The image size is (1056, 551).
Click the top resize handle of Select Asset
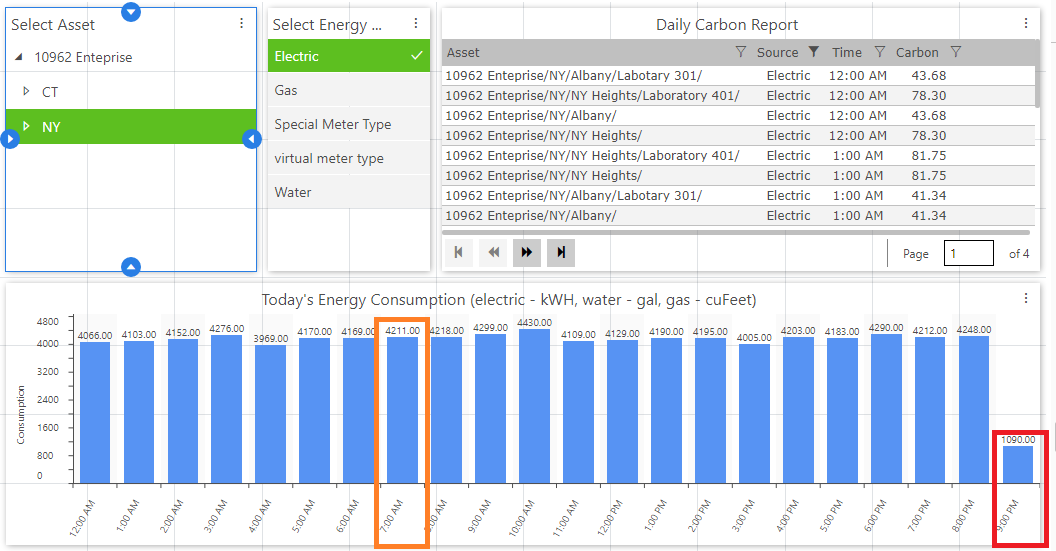click(131, 12)
